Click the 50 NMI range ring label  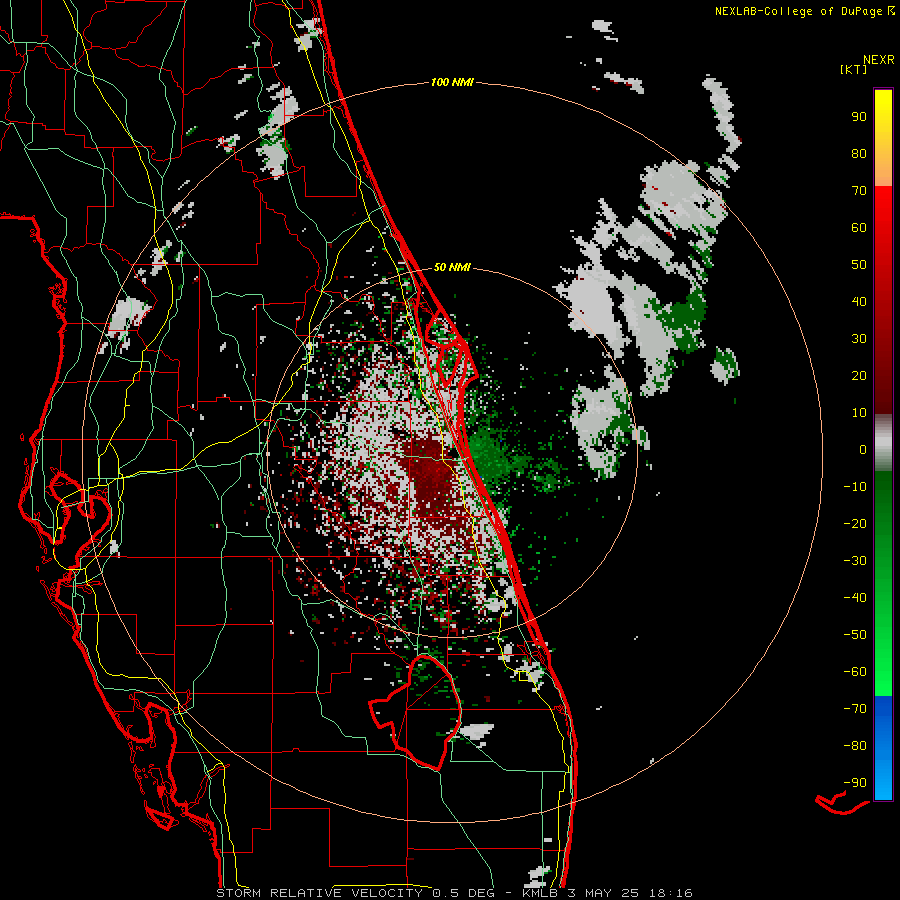pos(452,267)
